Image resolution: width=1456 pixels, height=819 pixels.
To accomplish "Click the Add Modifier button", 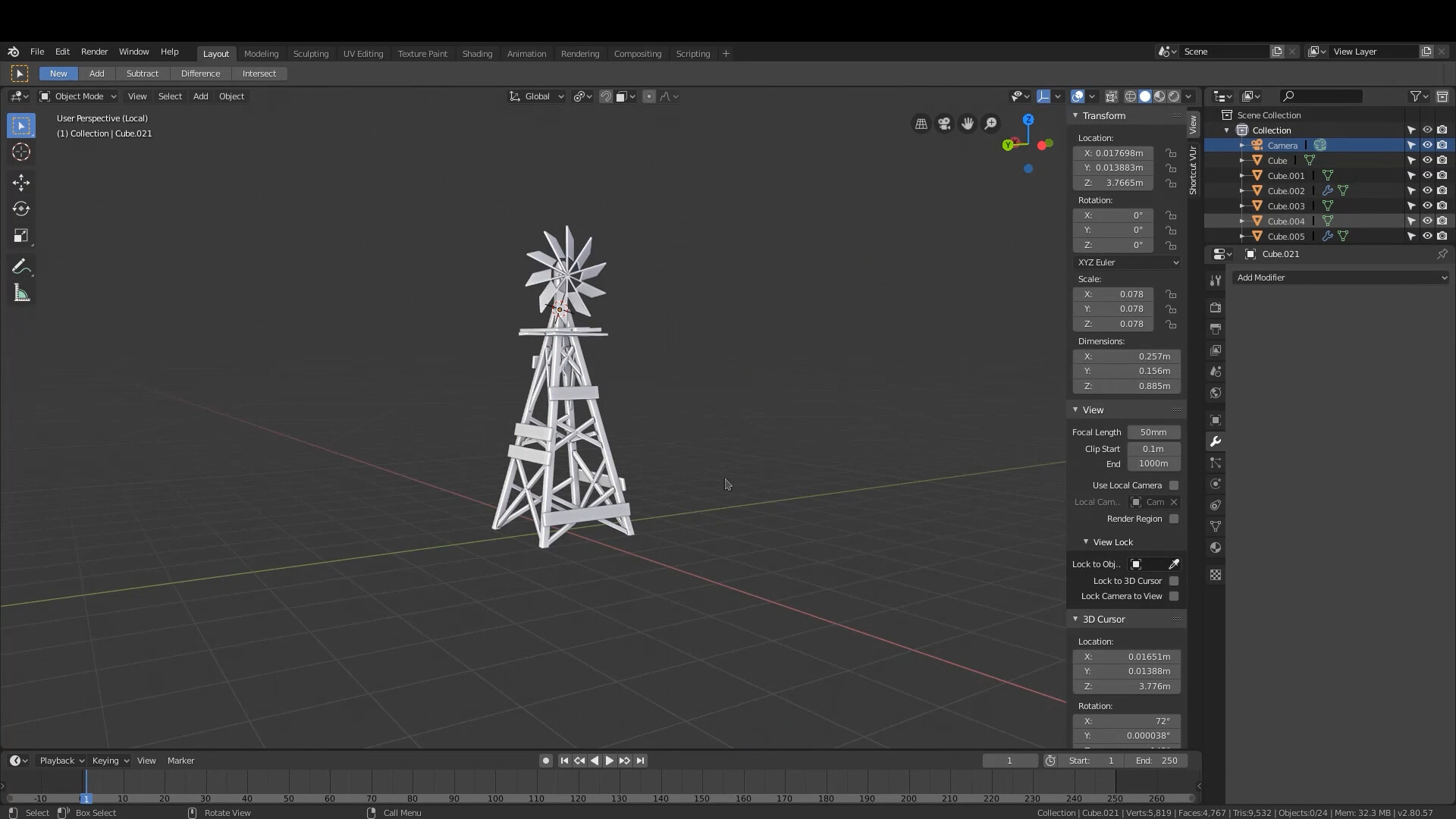I will [x=1339, y=278].
